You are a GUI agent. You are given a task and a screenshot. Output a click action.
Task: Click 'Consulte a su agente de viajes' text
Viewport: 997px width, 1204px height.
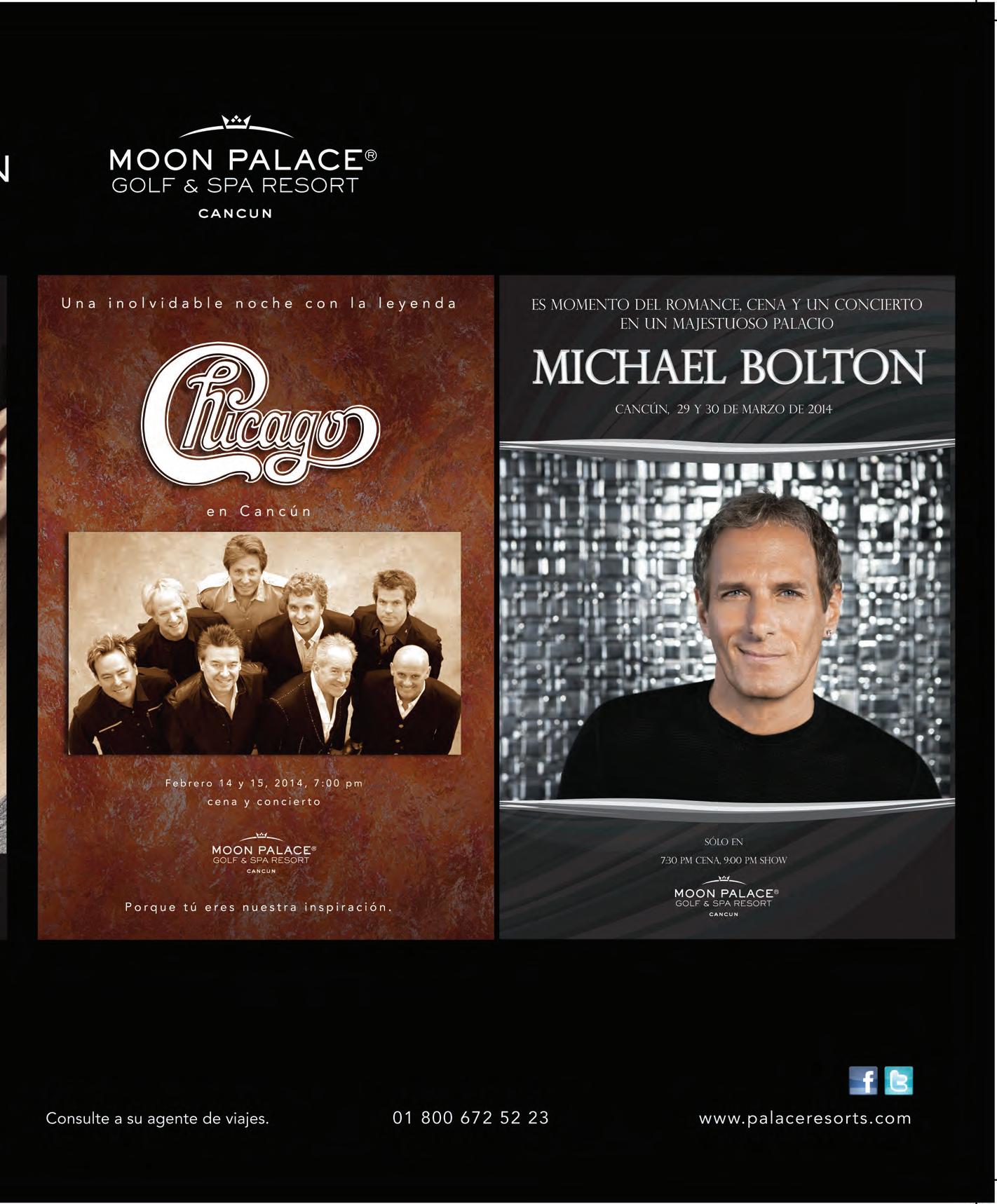[157, 1119]
